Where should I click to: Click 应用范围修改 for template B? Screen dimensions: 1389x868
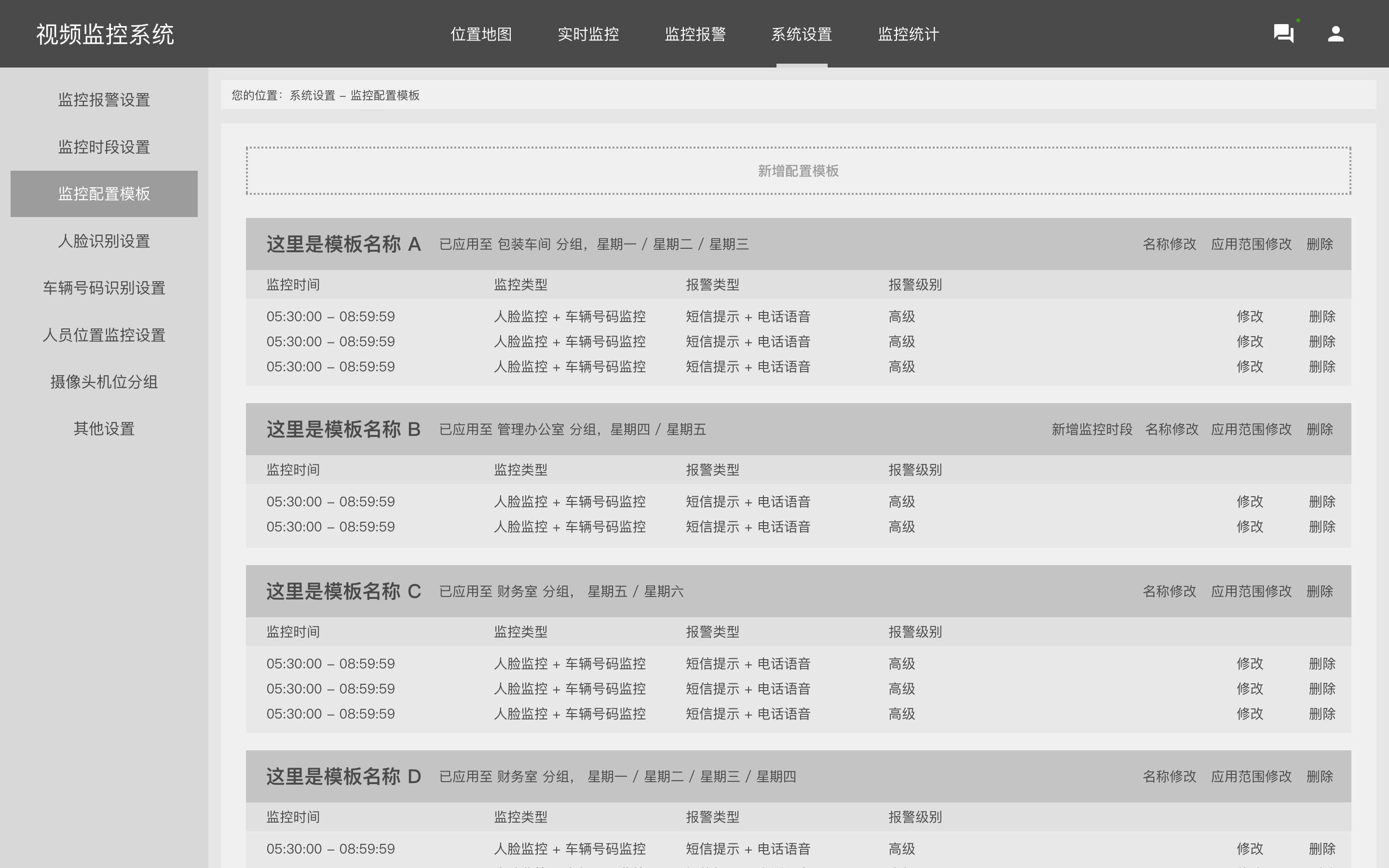click(x=1251, y=429)
